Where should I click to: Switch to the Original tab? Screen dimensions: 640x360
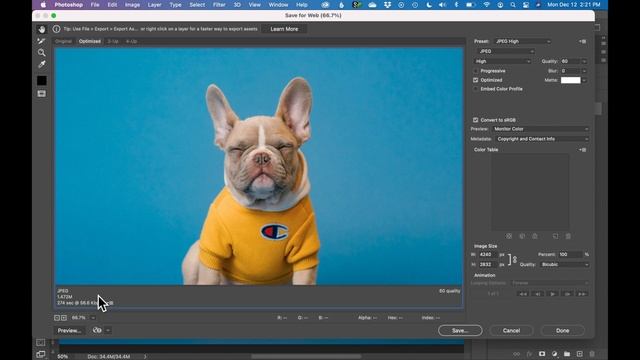pyautogui.click(x=63, y=41)
